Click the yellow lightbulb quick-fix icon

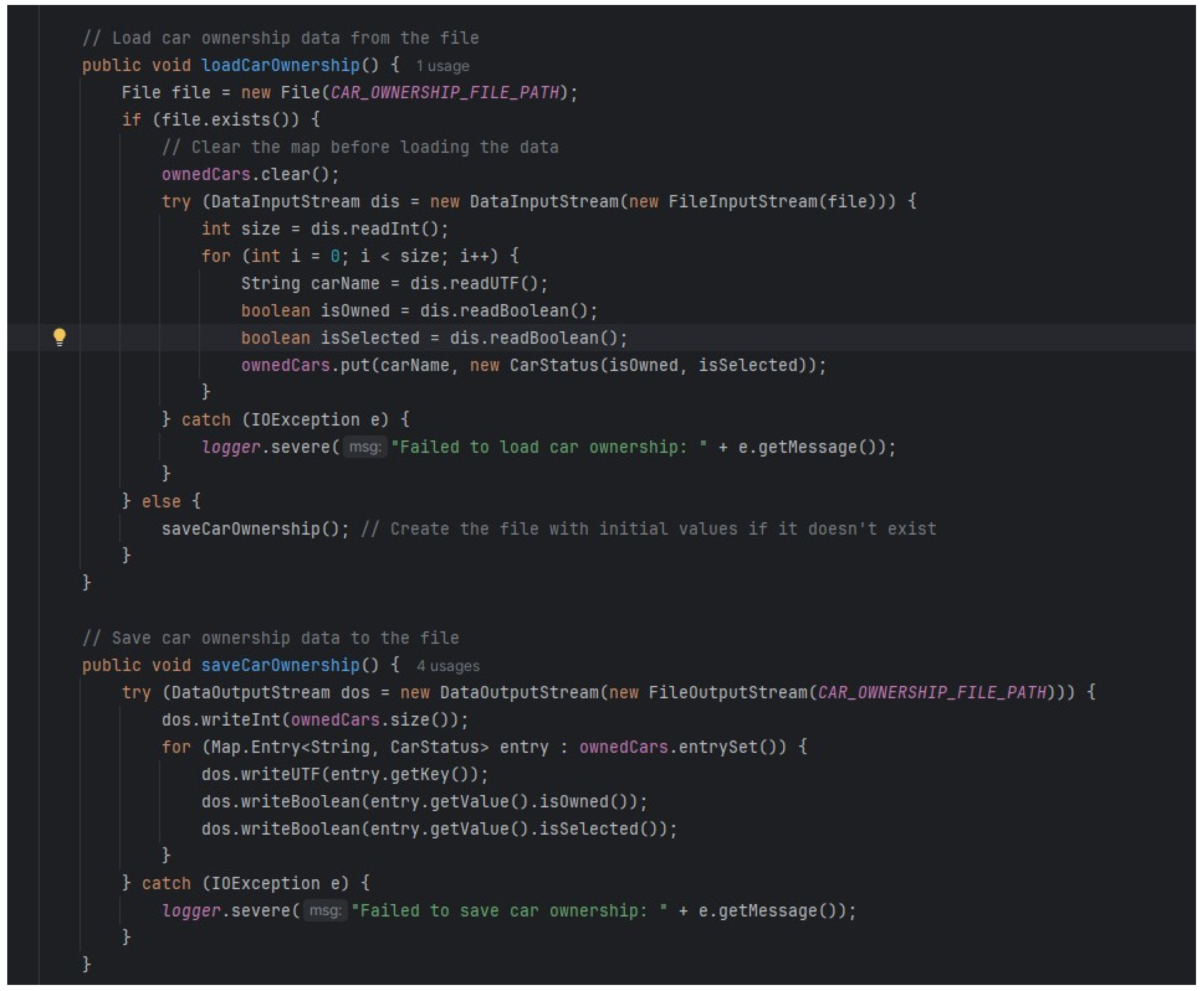tap(59, 337)
